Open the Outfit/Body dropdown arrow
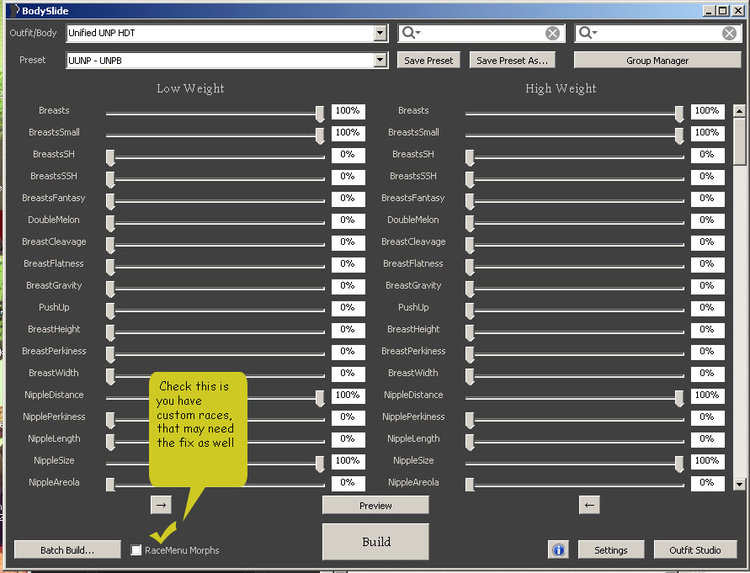750x573 pixels. 380,33
